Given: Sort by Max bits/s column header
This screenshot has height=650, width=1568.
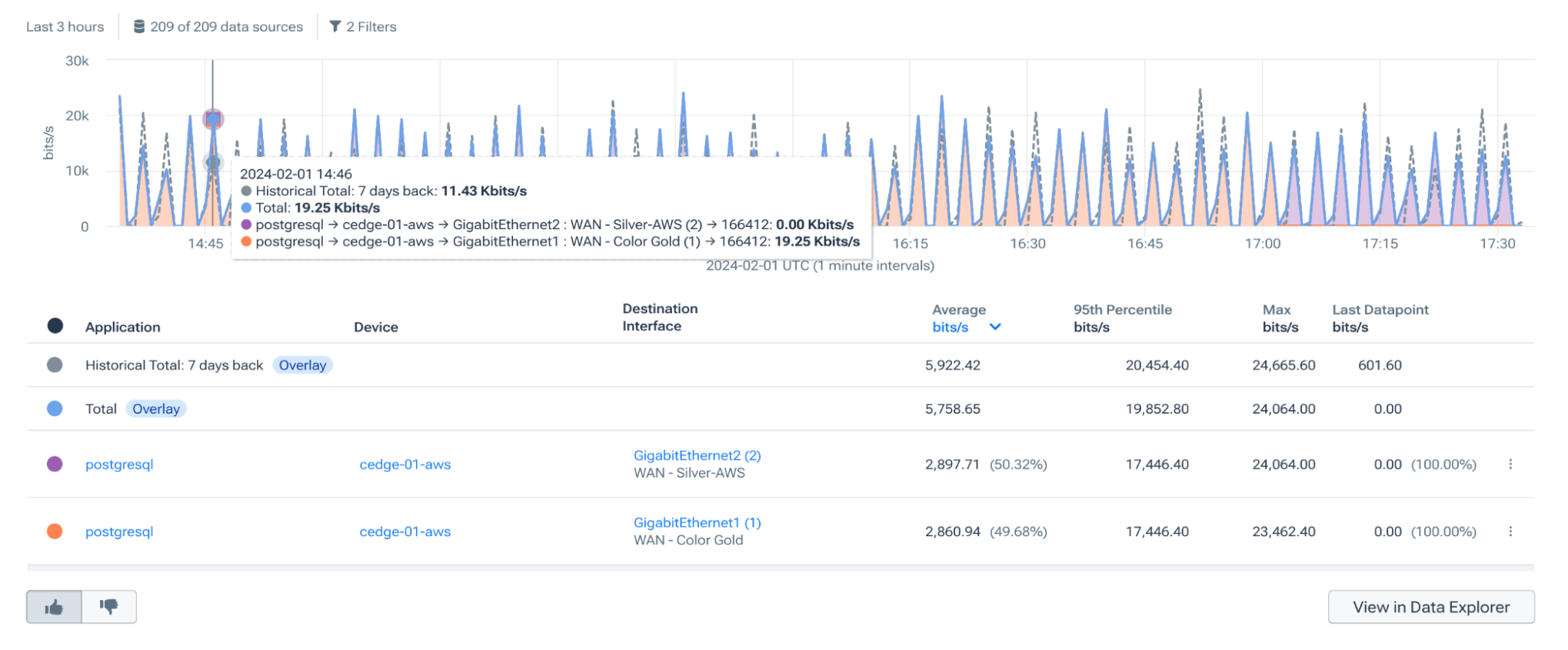Looking at the screenshot, I should 1280,318.
